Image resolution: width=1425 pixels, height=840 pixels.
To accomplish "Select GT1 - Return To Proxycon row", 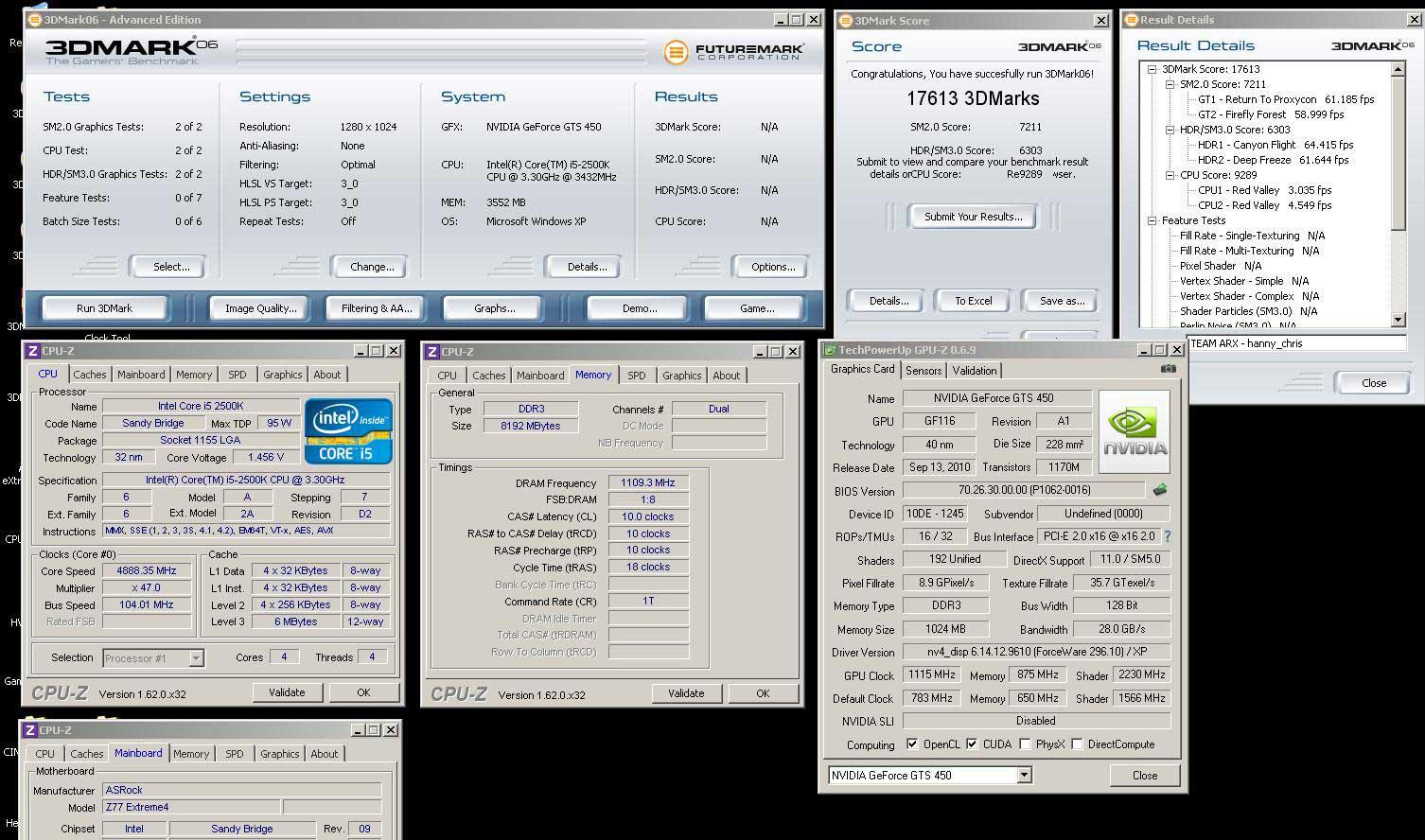I will tap(1286, 99).
